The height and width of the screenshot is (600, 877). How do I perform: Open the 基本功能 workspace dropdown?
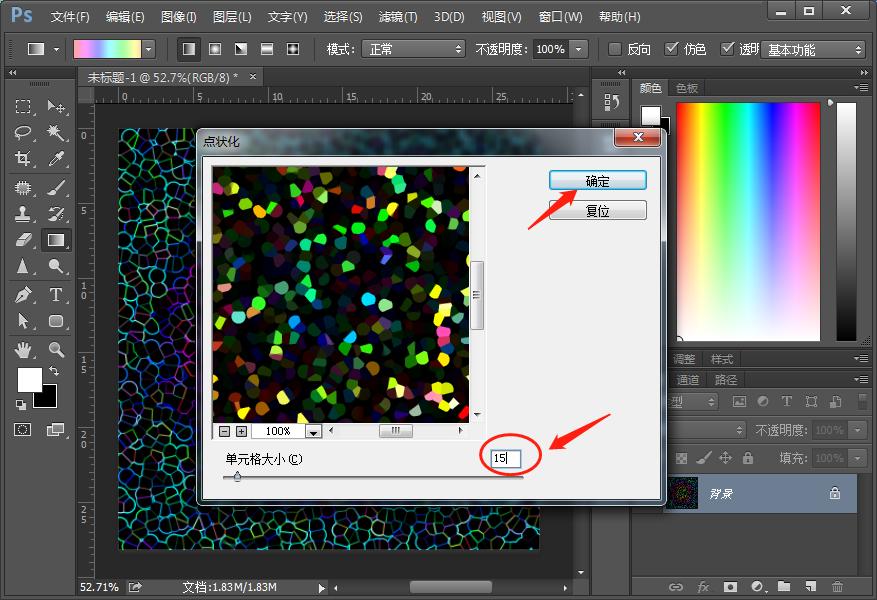point(812,49)
